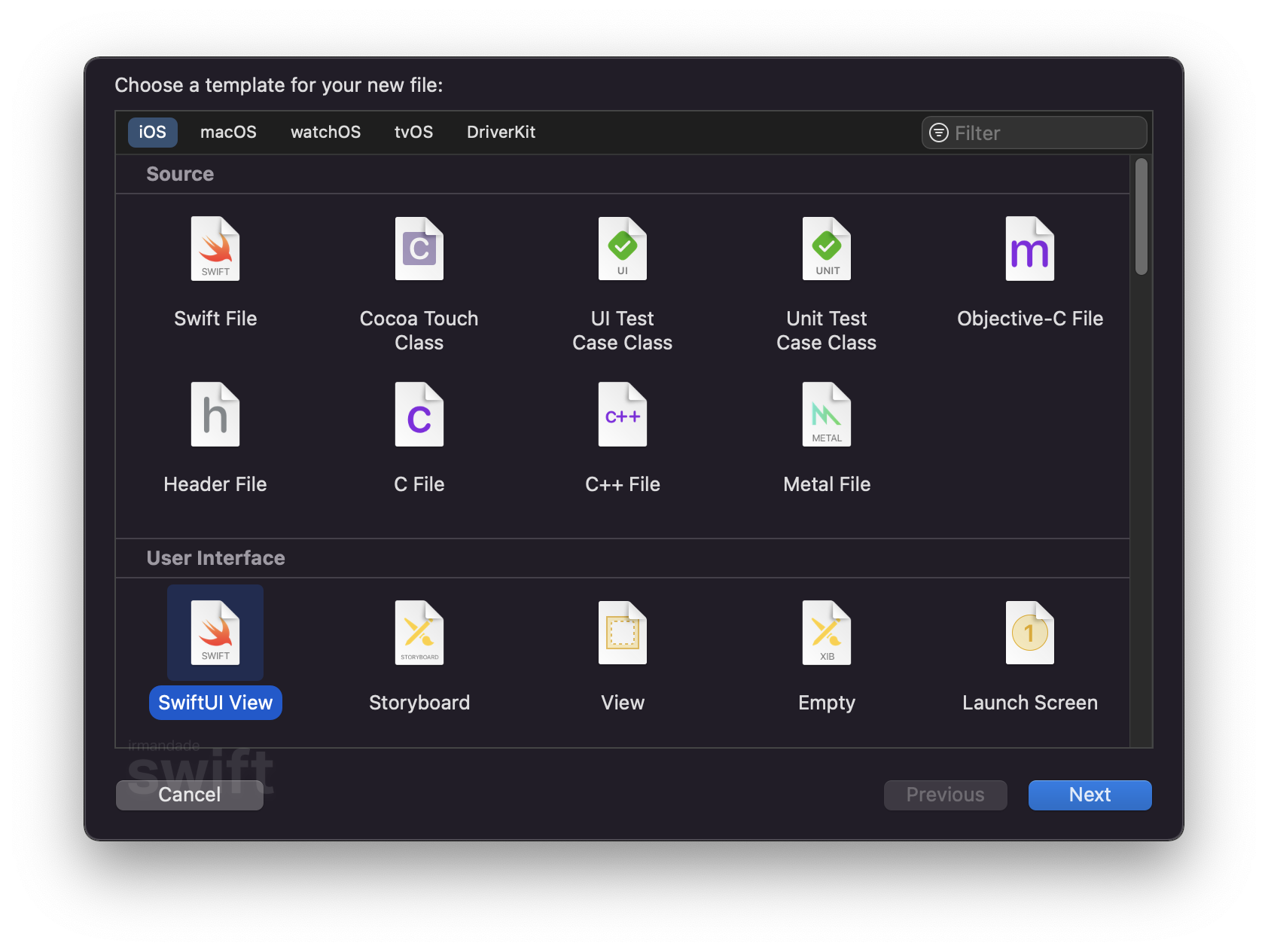Focus the Filter text field
The height and width of the screenshot is (952, 1268).
tap(1034, 133)
